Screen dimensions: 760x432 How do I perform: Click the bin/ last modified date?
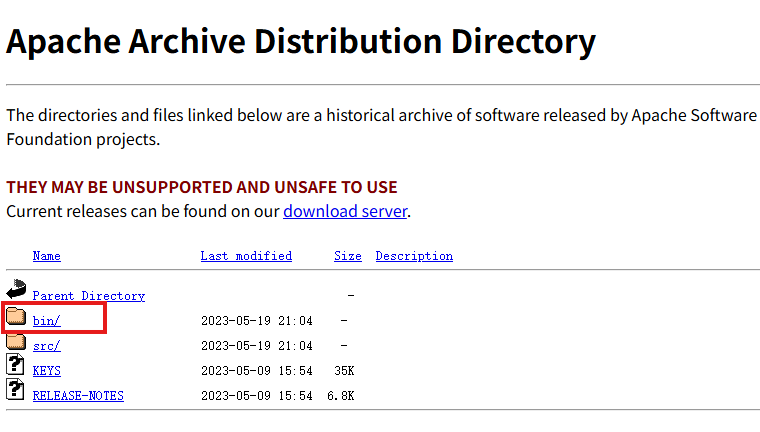[x=257, y=321]
